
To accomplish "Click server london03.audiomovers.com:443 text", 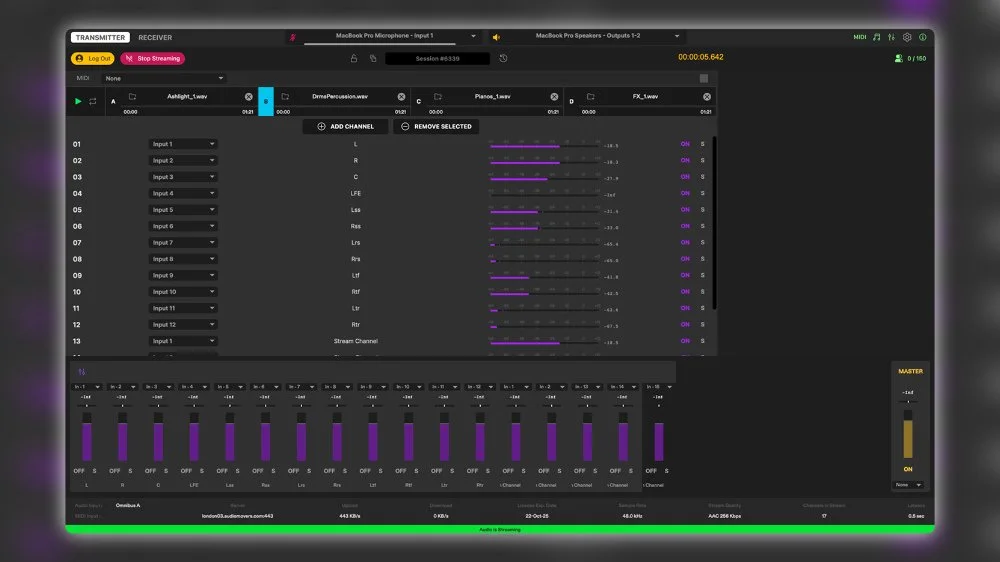I will point(237,516).
